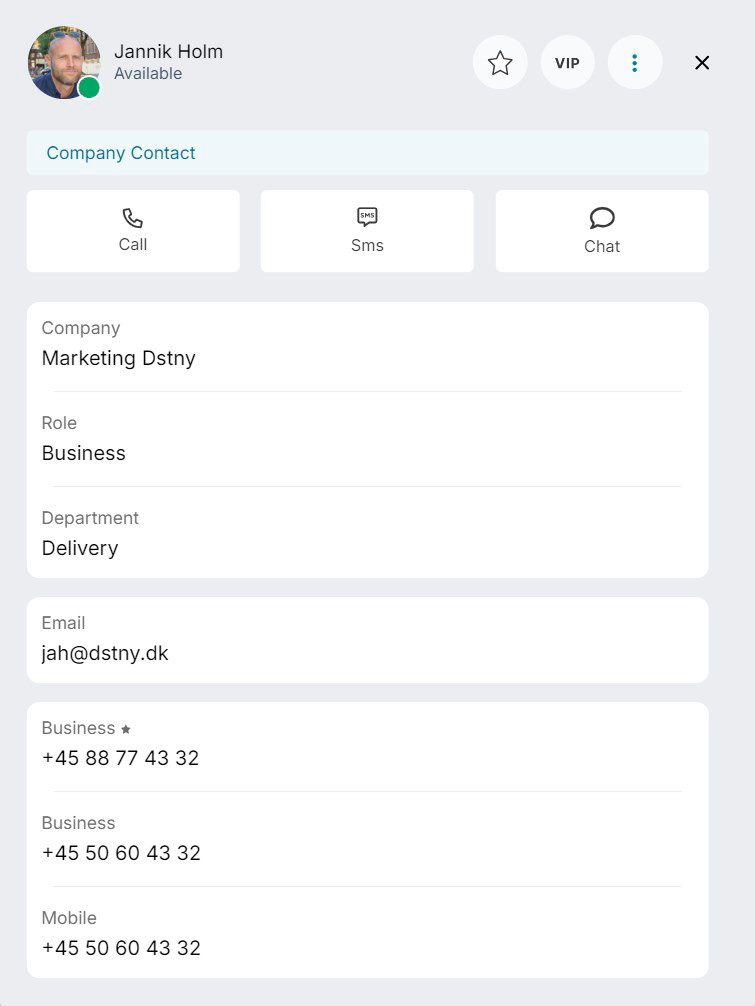Click the Delivery department field

coord(368,534)
